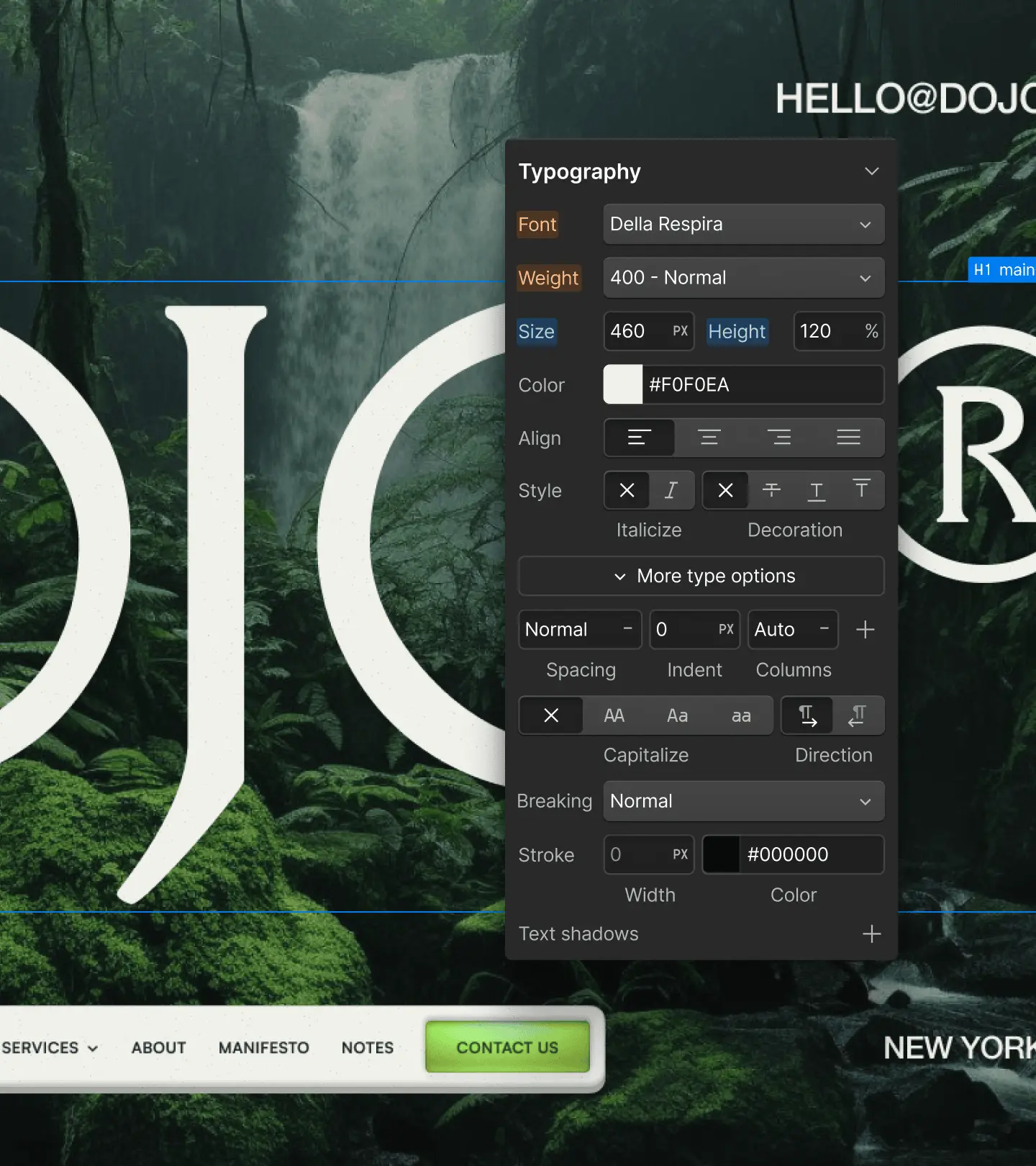Open the Breaking dropdown
1036x1166 pixels.
tap(743, 801)
